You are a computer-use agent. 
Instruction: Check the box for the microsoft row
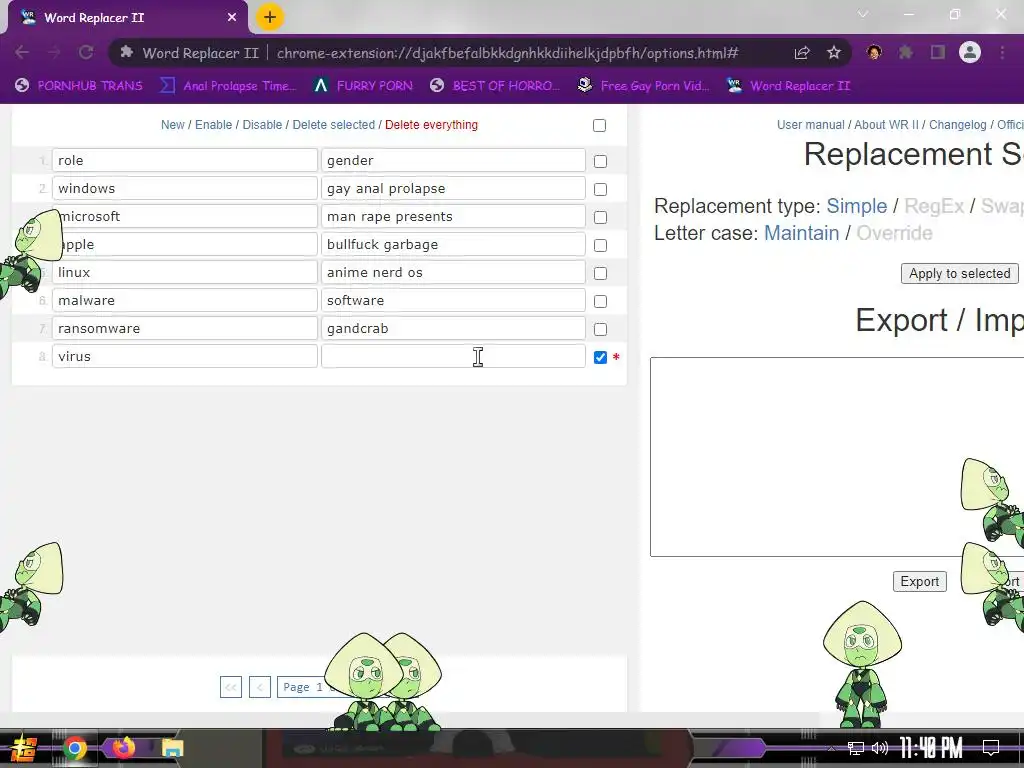[600, 217]
